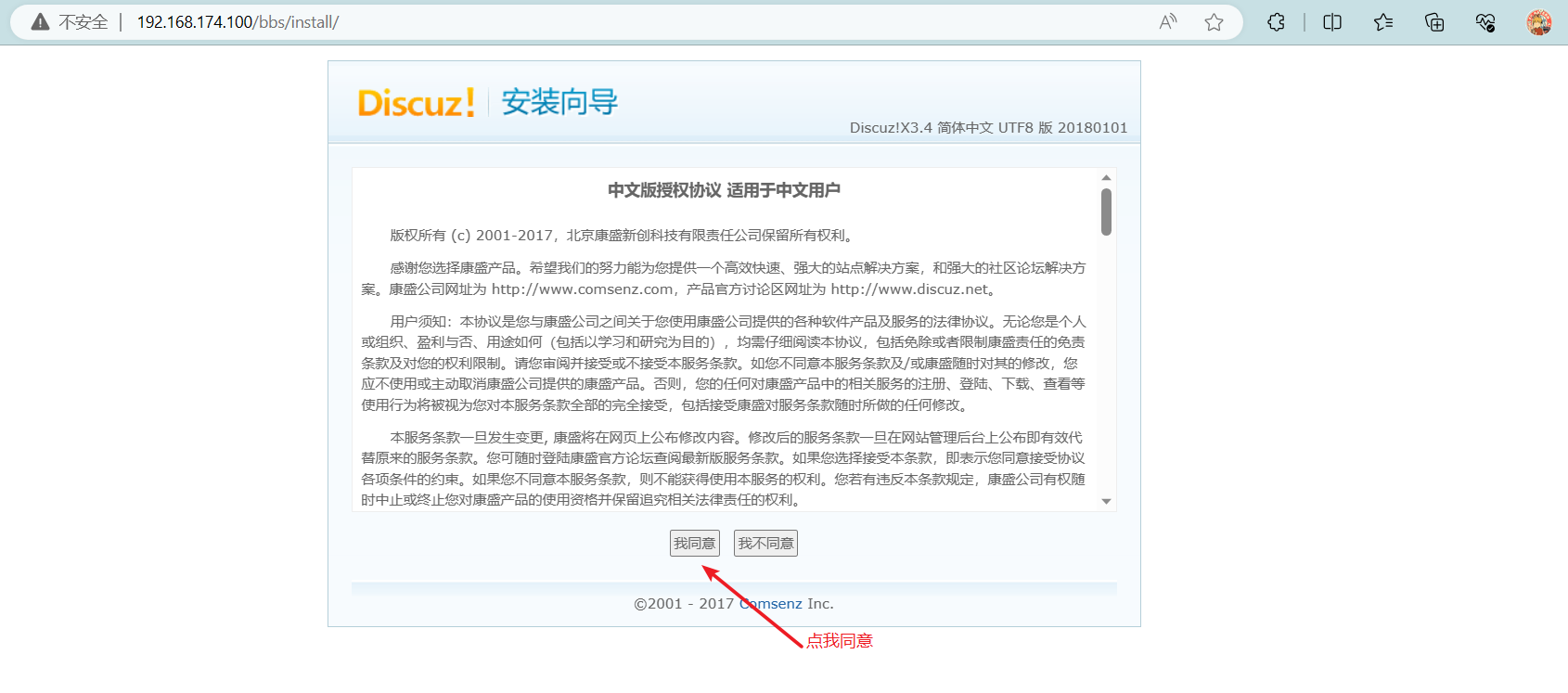Click the 用户须知 paragraph start
Viewport: 1568px width, 693px height.
click(x=419, y=322)
